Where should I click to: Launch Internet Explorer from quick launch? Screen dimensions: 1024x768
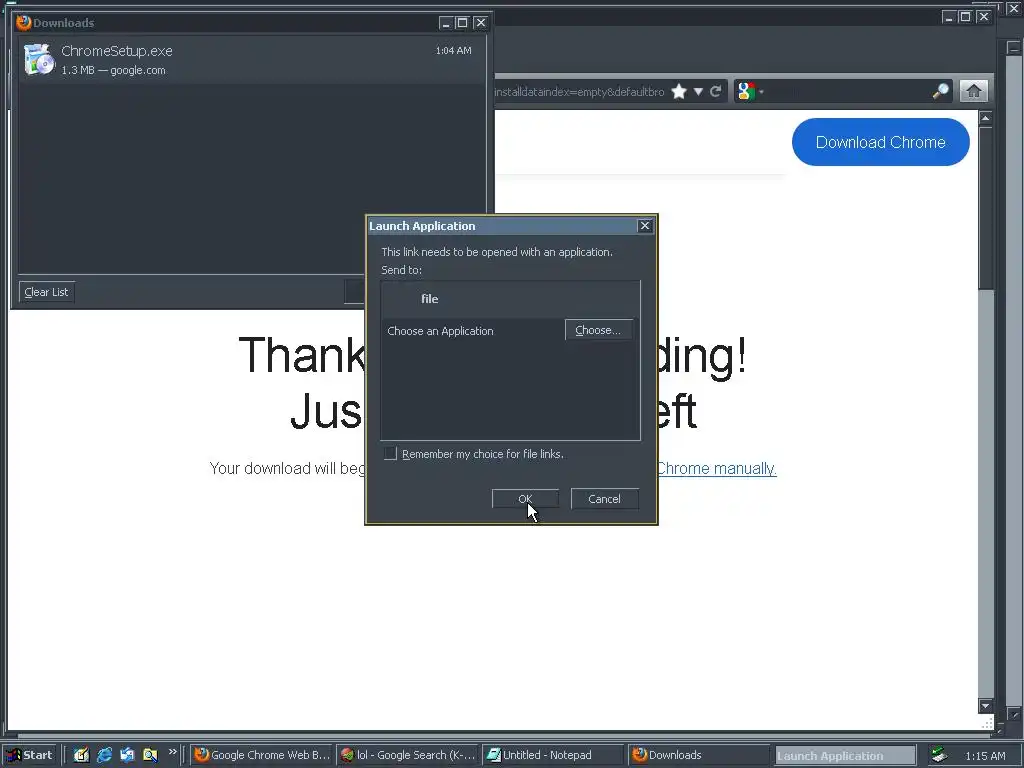[x=104, y=755]
